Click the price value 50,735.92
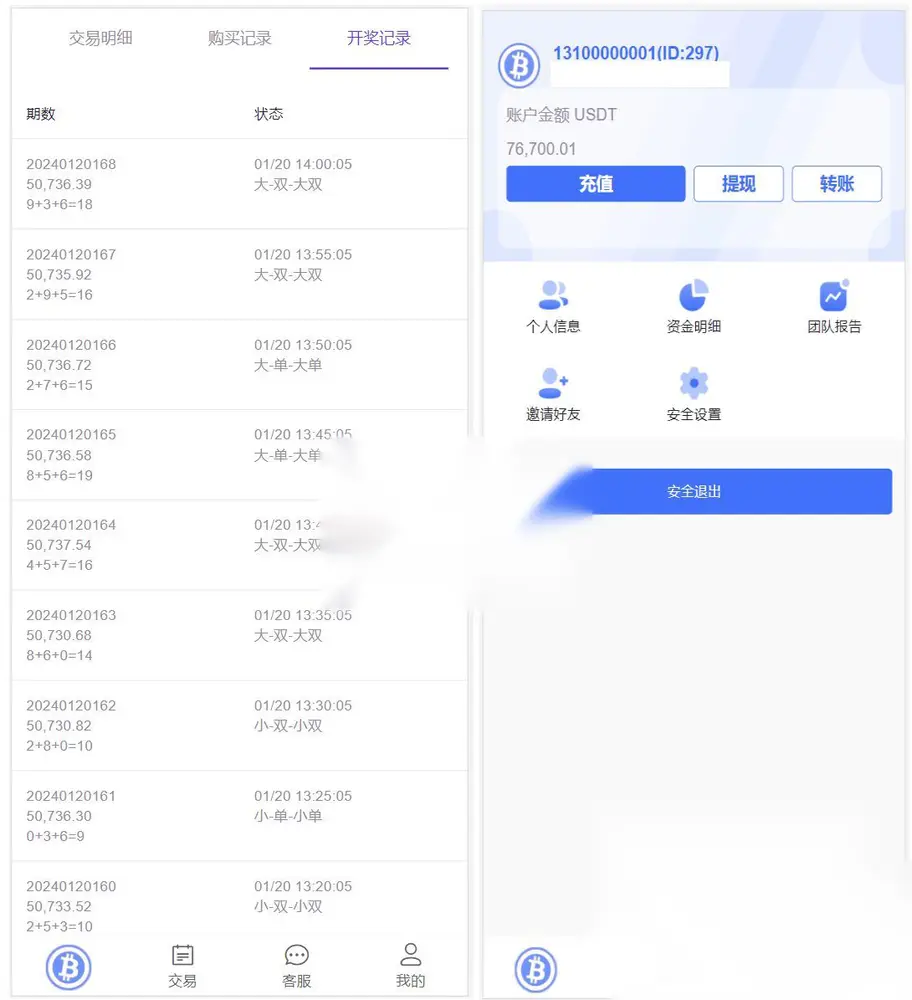This screenshot has height=1000, width=912. (59, 275)
